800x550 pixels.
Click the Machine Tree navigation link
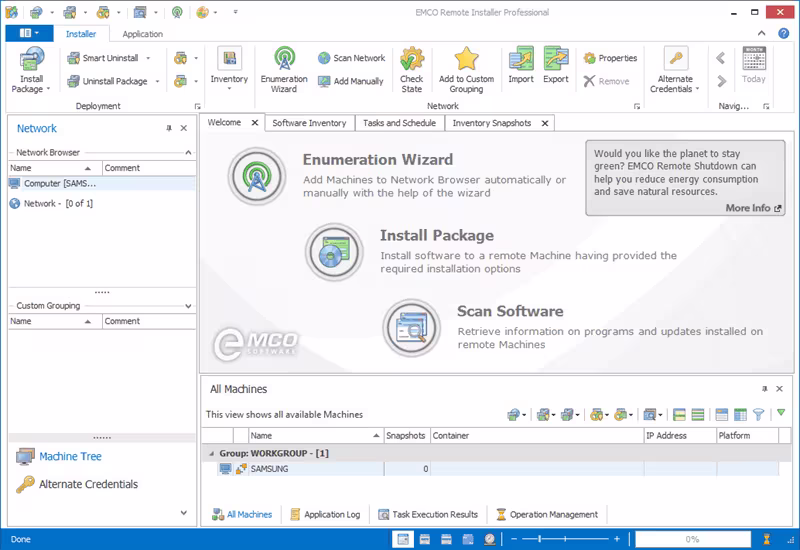pos(70,457)
